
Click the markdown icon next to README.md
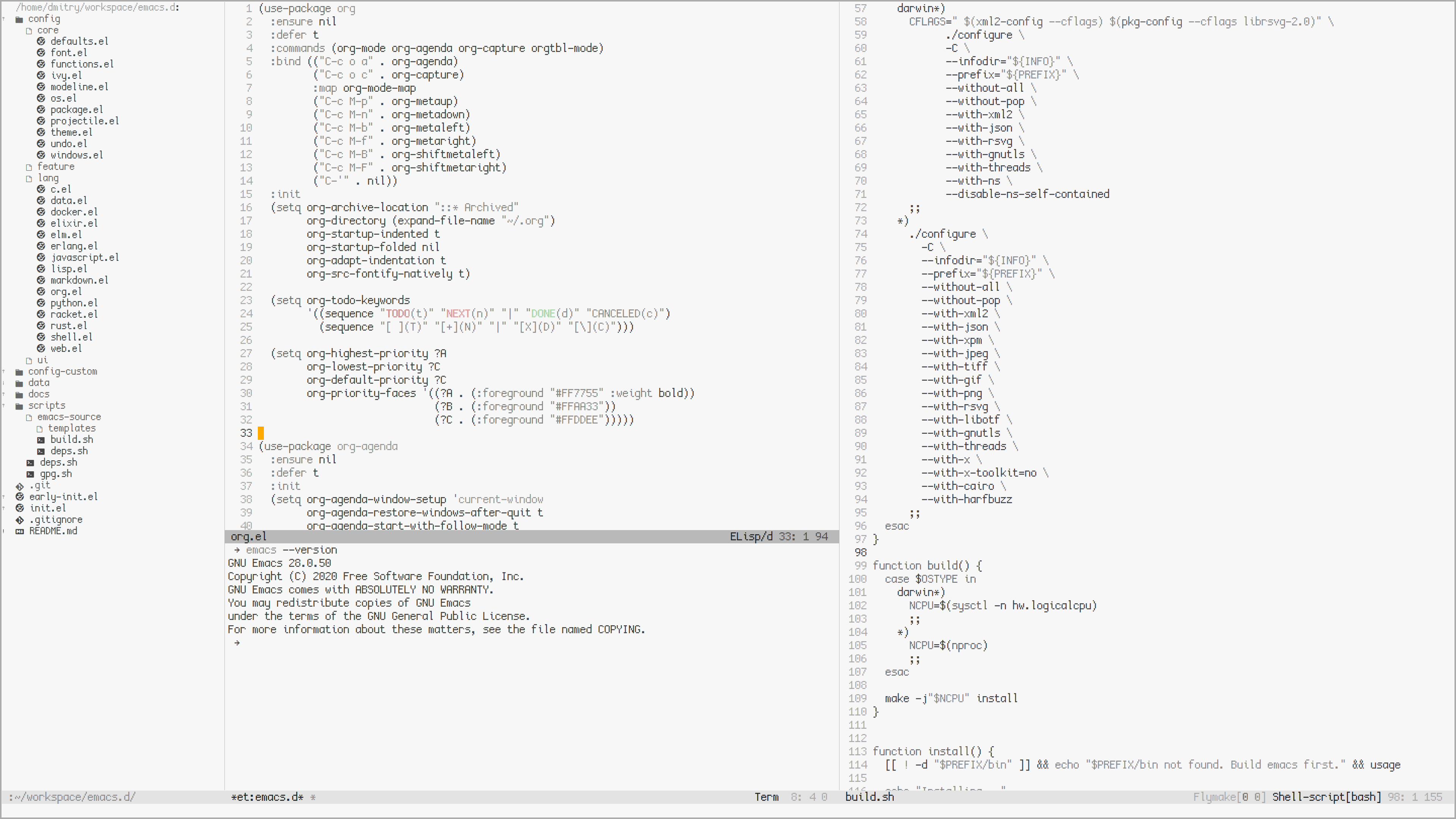coord(20,531)
